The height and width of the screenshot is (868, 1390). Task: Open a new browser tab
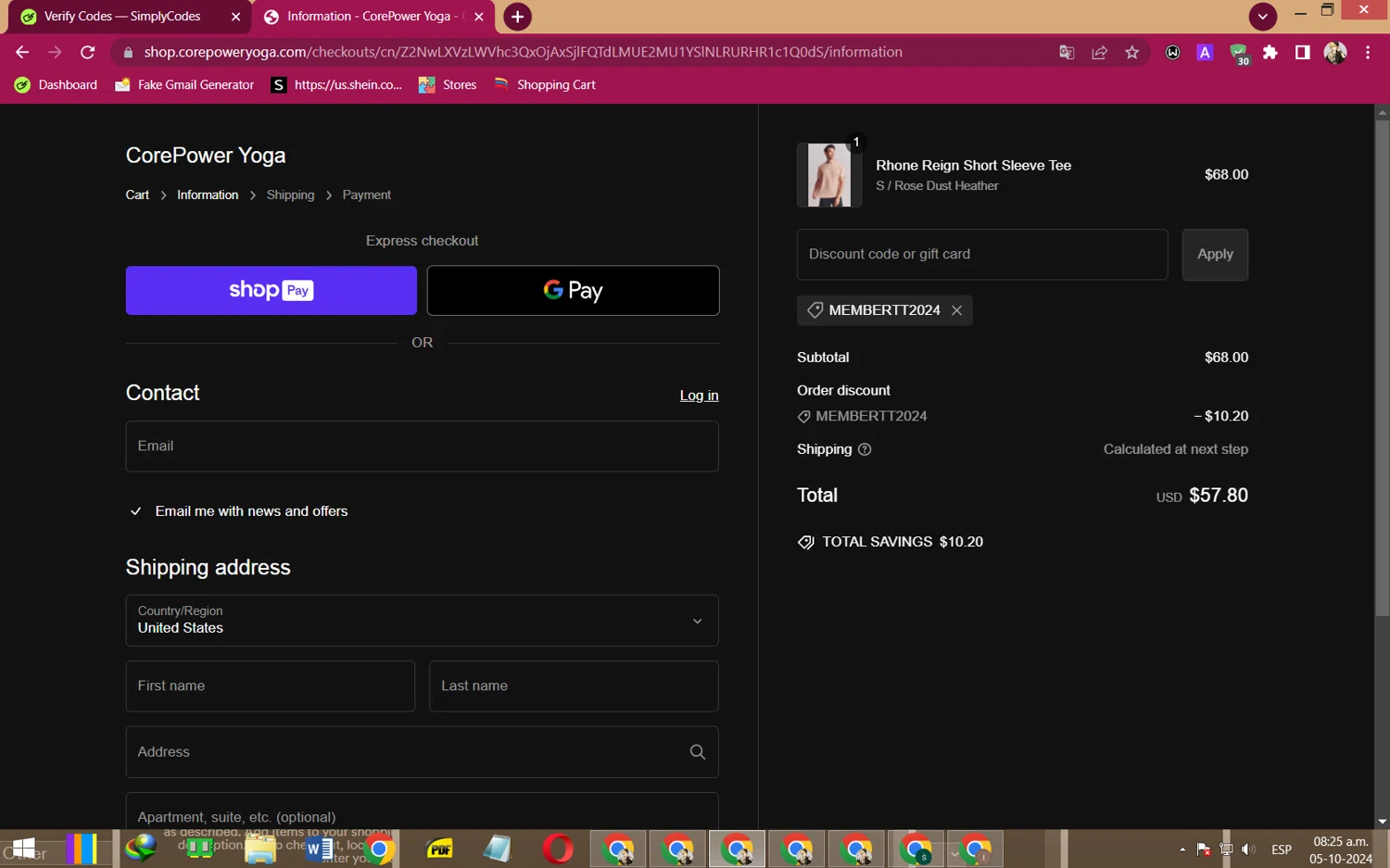pyautogui.click(x=517, y=17)
